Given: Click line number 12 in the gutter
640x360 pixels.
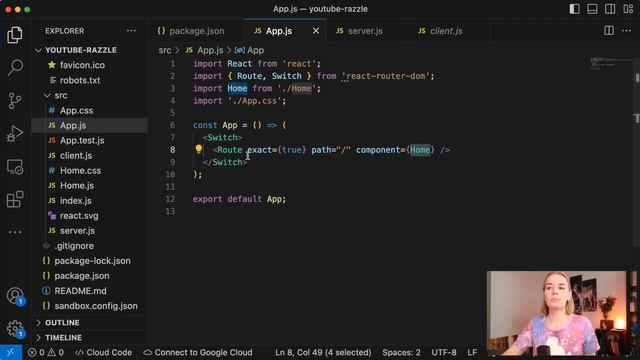Looking at the screenshot, I should point(170,199).
